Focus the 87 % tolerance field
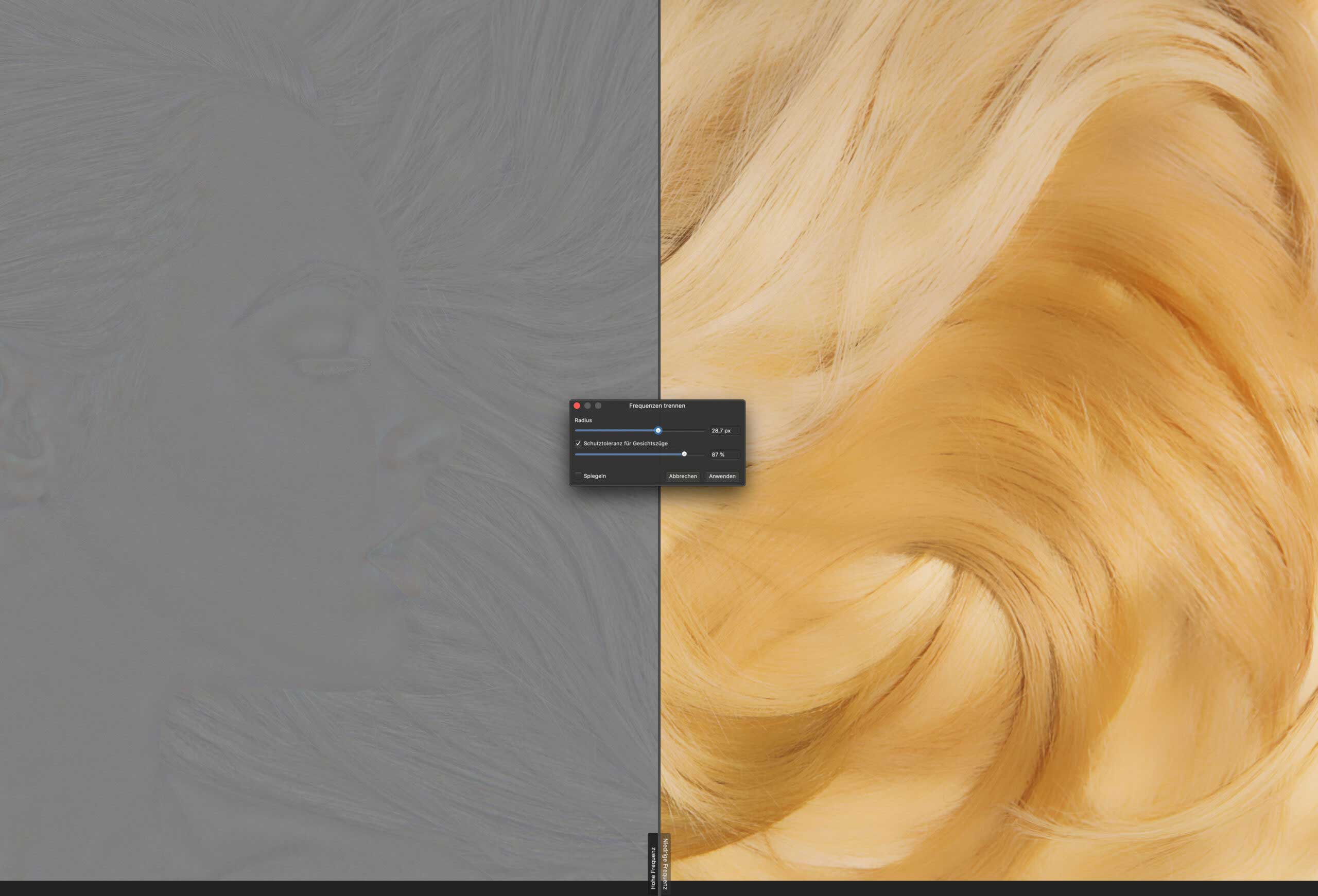 pyautogui.click(x=724, y=454)
